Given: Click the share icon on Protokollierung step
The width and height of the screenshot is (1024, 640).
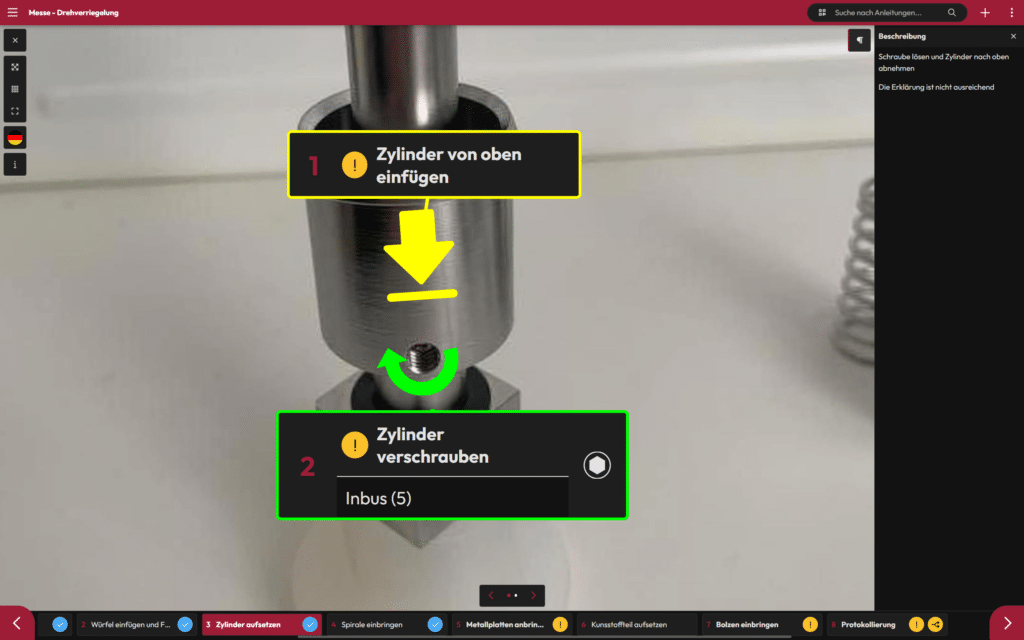Looking at the screenshot, I should 935,625.
